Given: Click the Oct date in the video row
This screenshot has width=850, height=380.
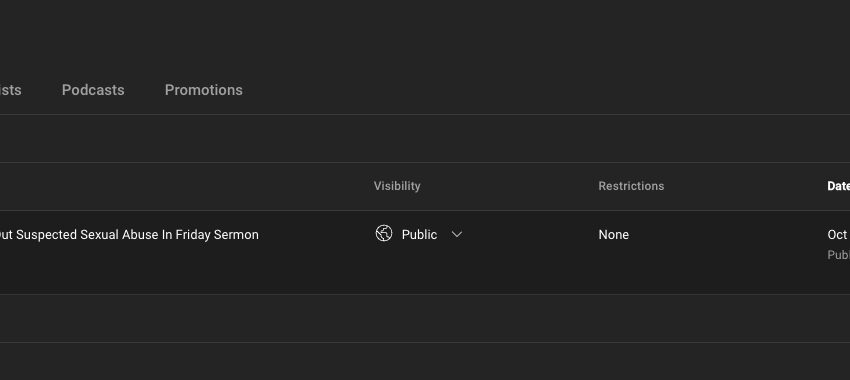Looking at the screenshot, I should [838, 235].
